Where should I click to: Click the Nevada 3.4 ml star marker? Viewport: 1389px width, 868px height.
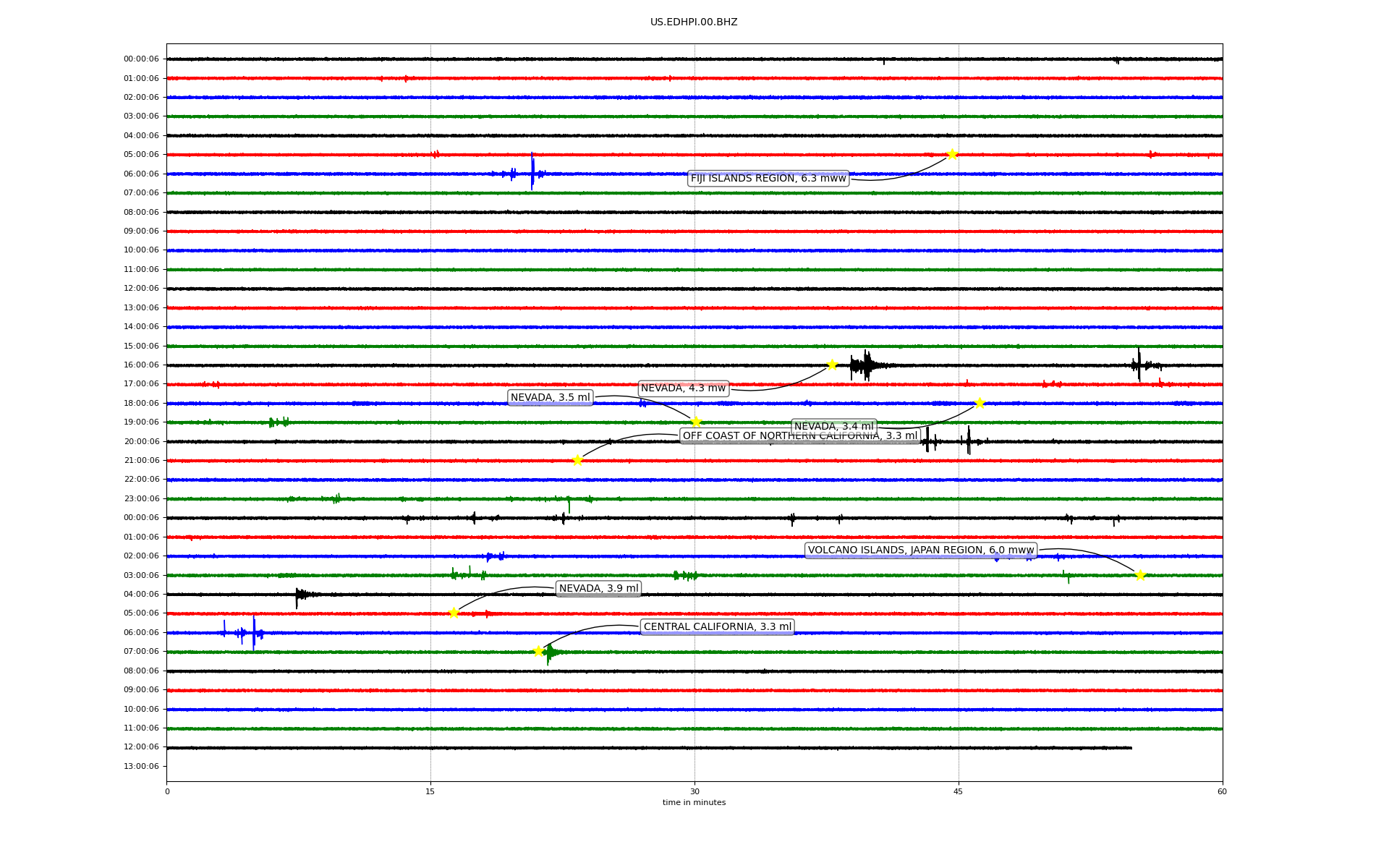tap(980, 403)
